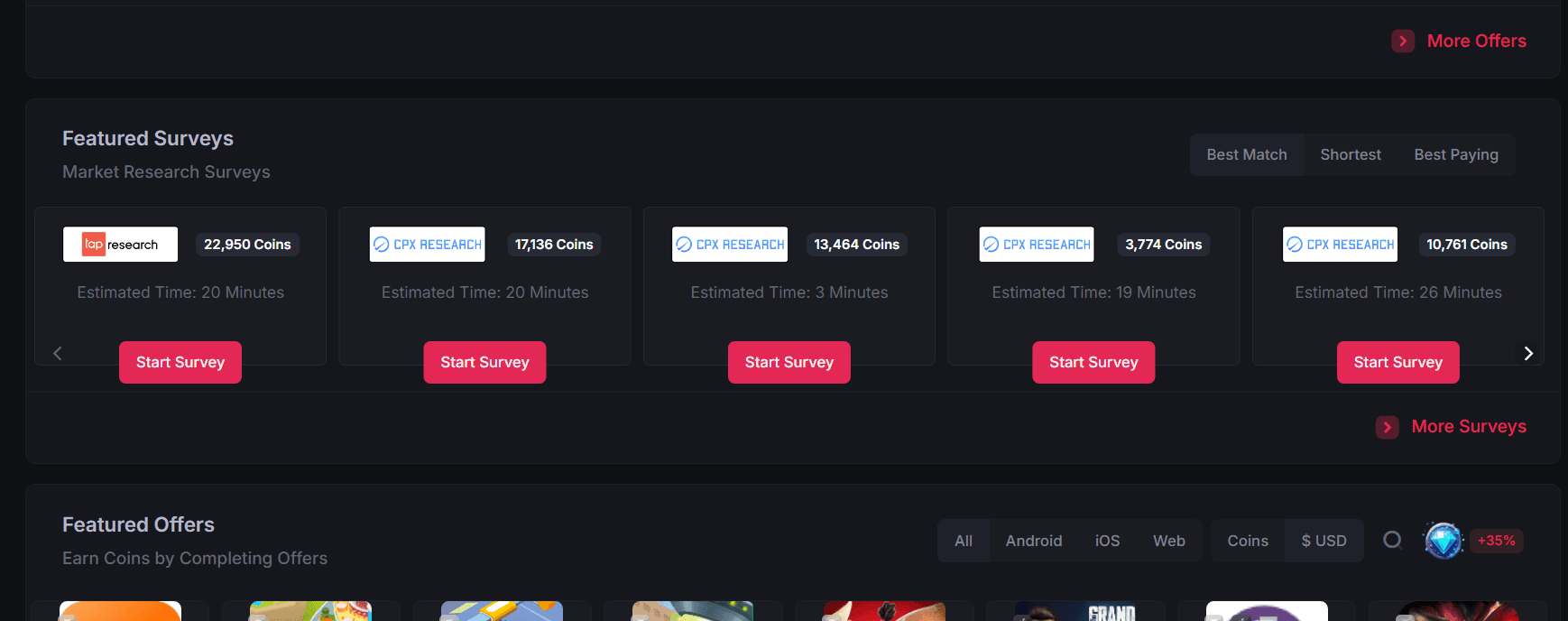Start the 22,950 Coins survey
The width and height of the screenshot is (1568, 621).
180,363
